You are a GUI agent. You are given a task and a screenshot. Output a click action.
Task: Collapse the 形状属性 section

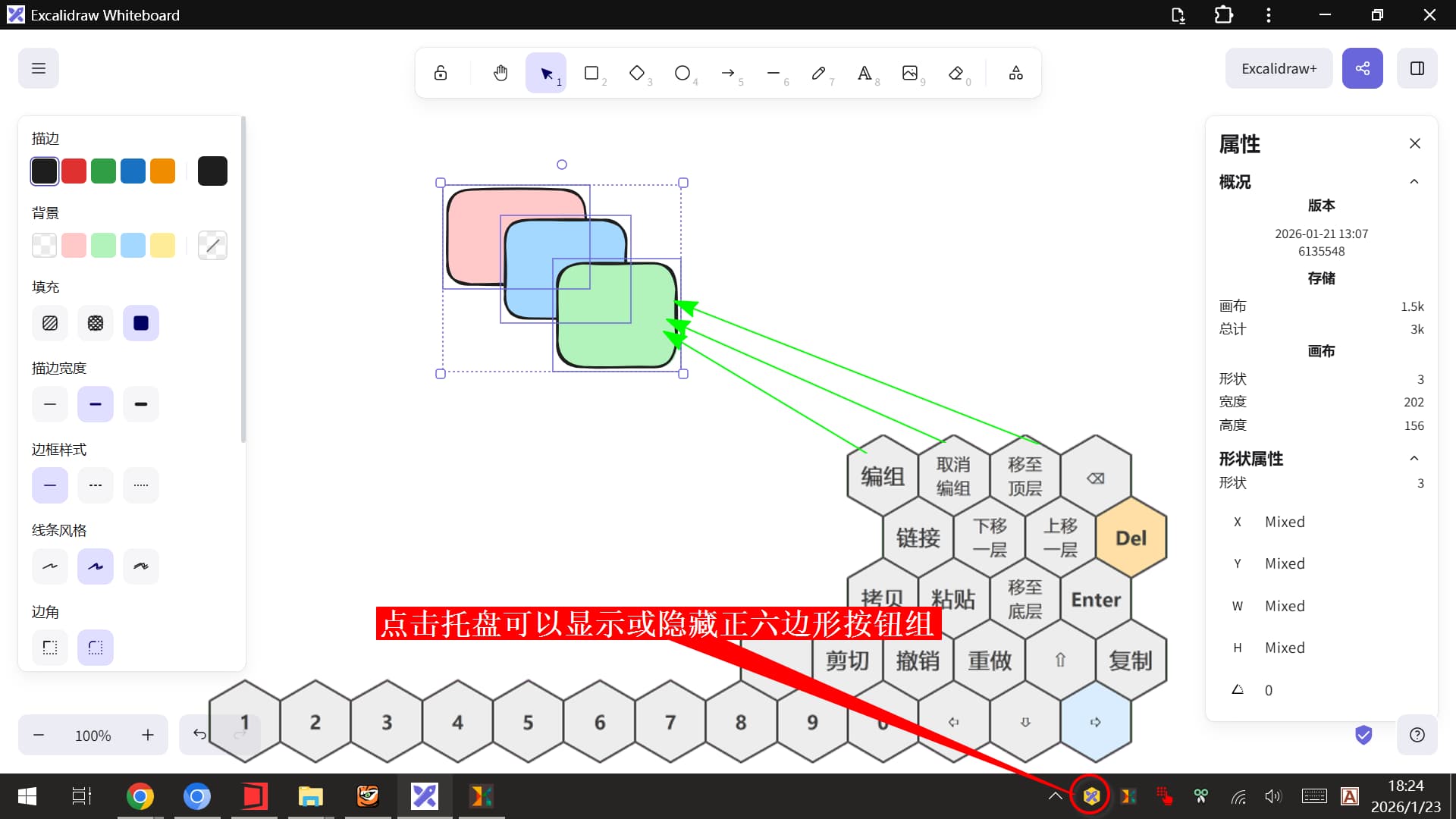coord(1414,459)
